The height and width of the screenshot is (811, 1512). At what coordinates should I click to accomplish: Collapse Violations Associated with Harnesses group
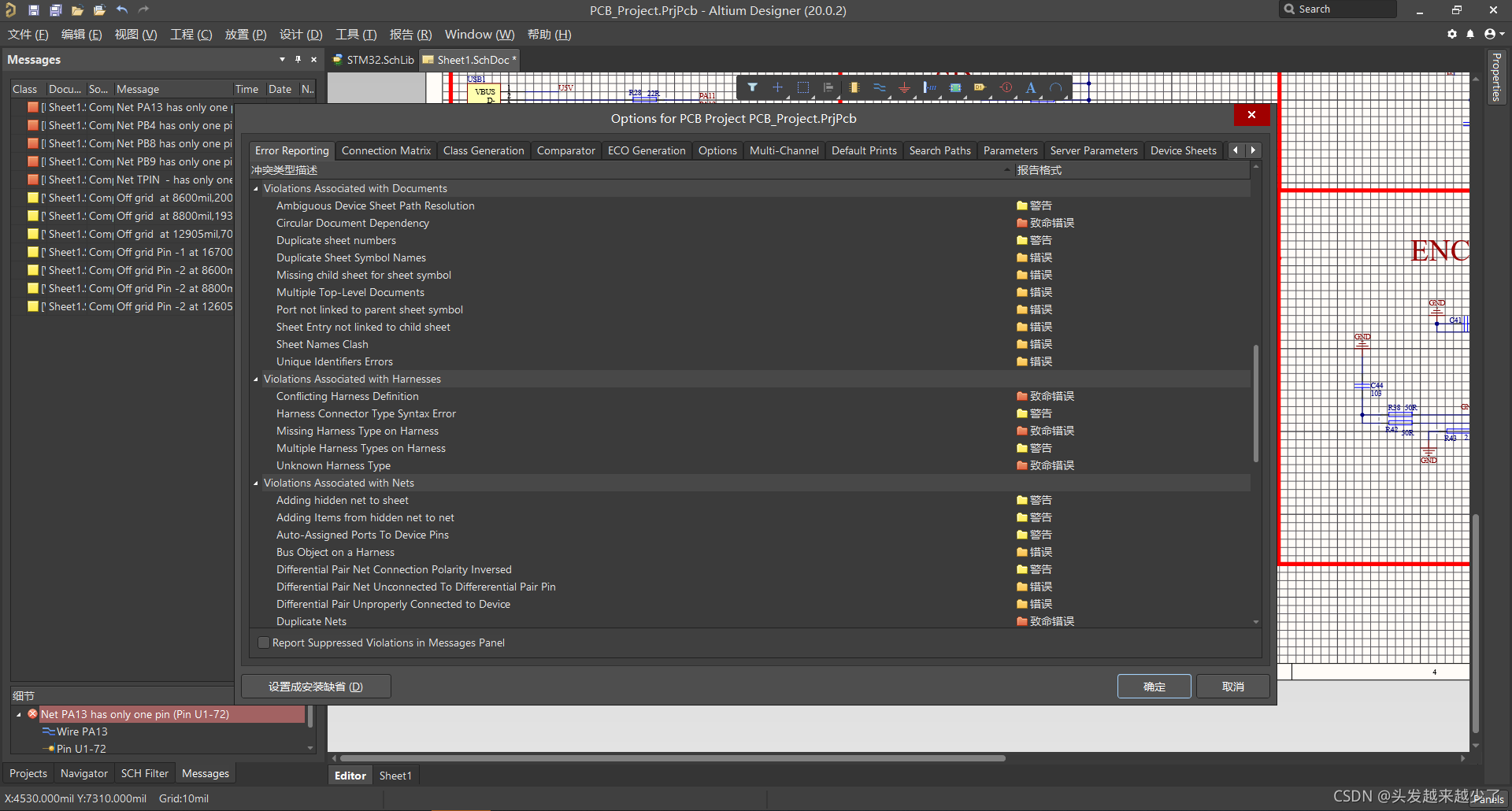[x=256, y=379]
